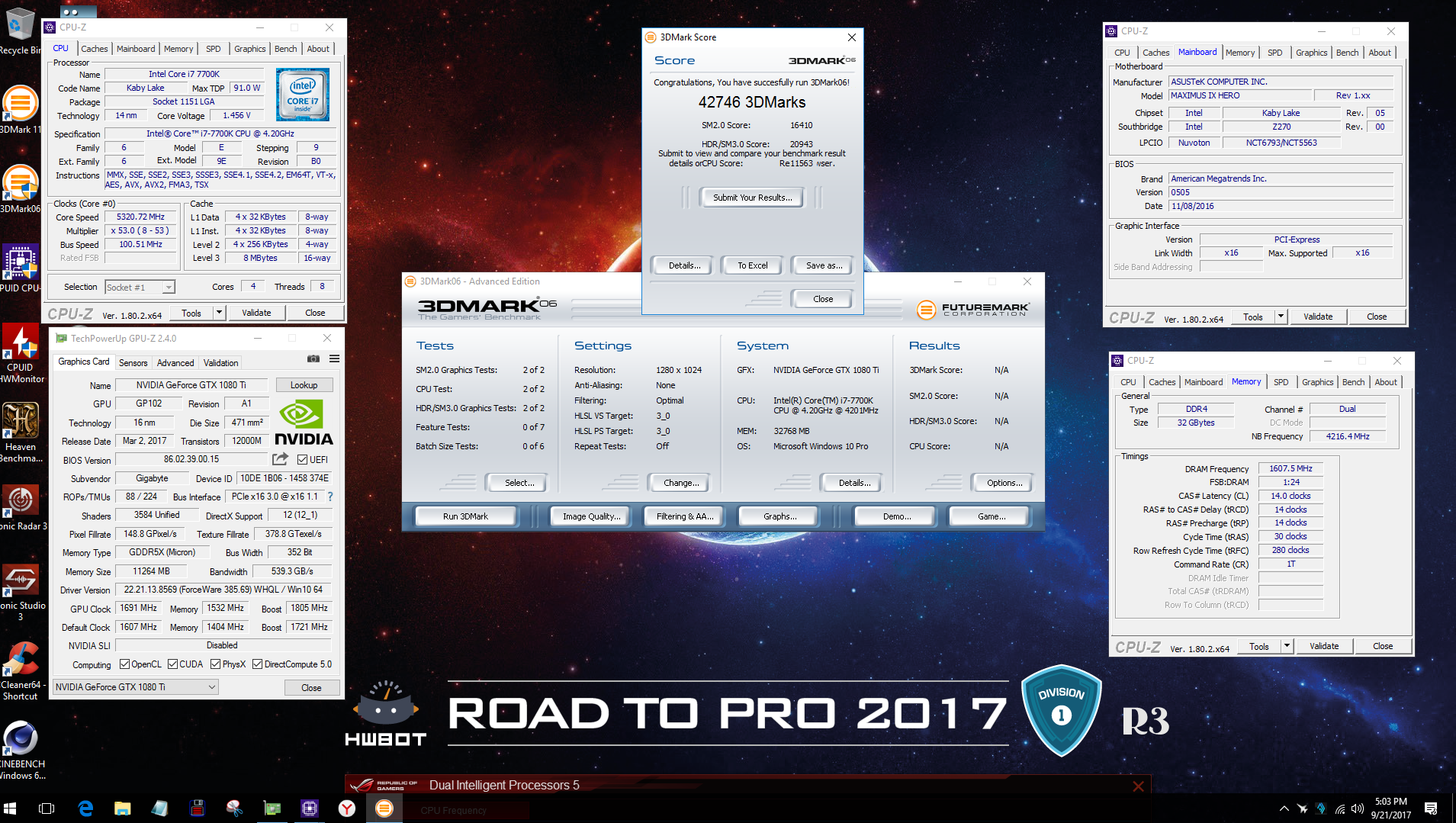
Task: Click the BIOS export share icon in GPU-Z
Action: [x=281, y=459]
